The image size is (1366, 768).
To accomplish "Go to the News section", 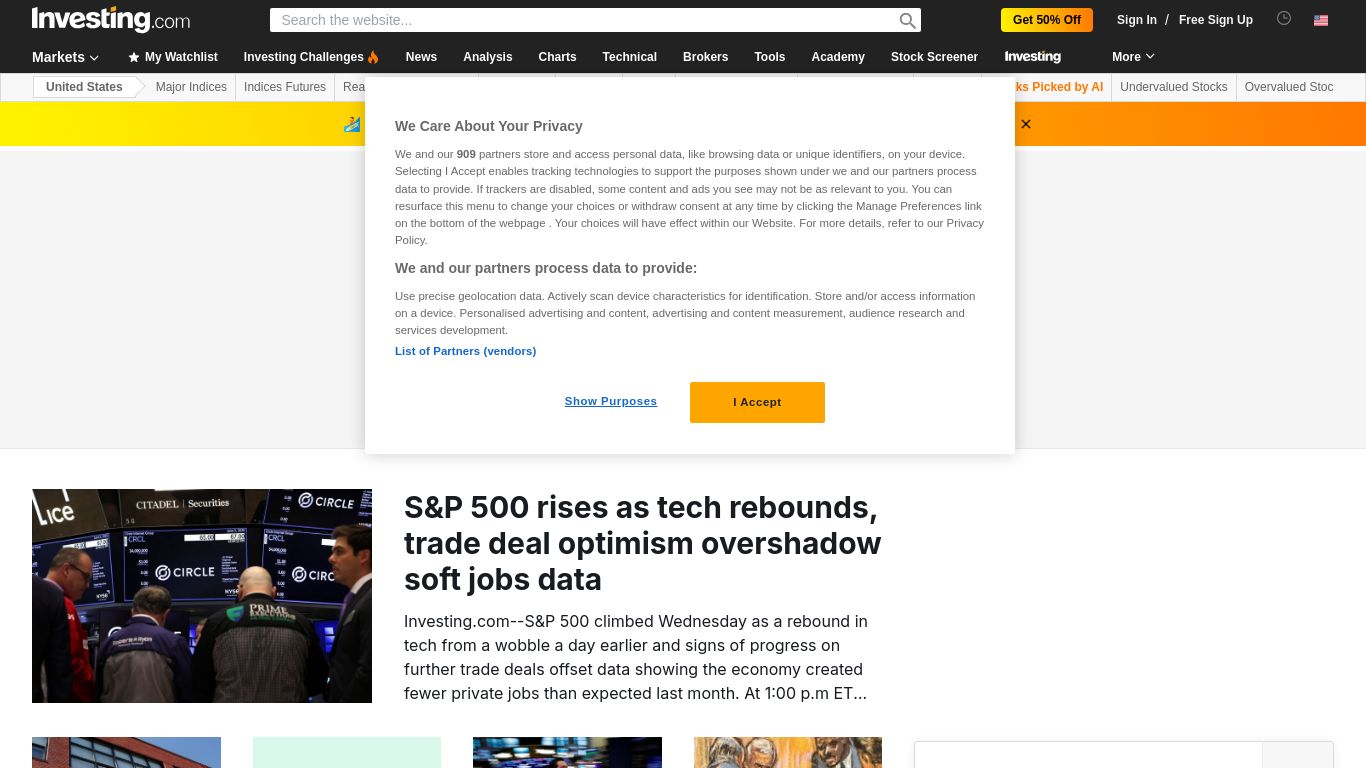I will click(421, 57).
